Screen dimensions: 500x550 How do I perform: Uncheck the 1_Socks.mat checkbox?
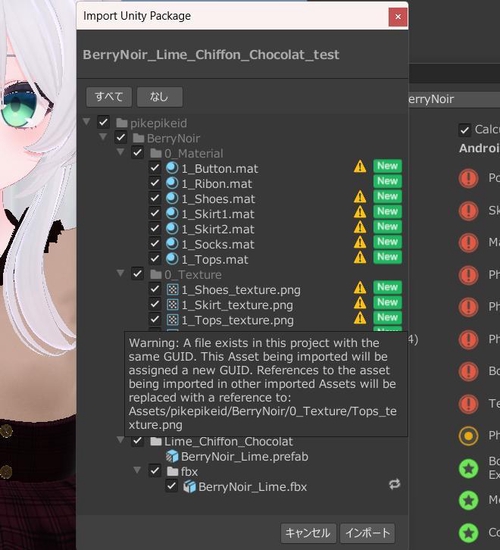click(x=155, y=243)
